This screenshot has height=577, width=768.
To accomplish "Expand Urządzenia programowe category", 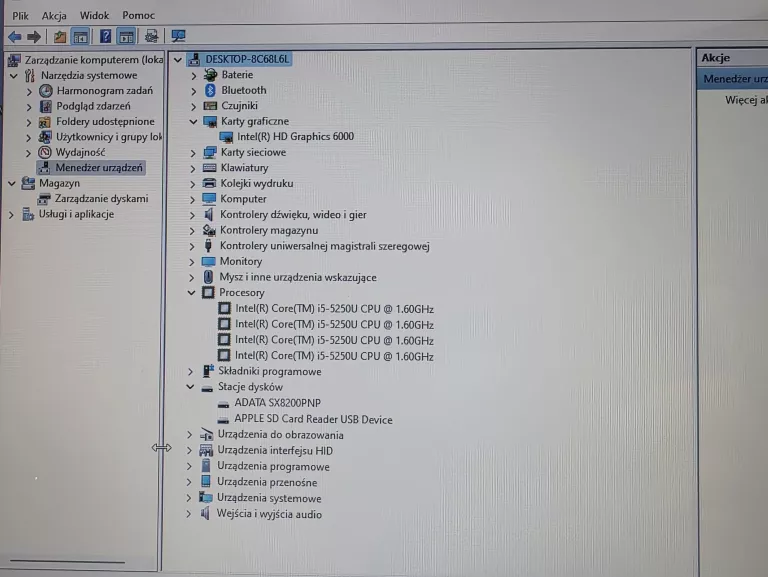I will point(189,467).
